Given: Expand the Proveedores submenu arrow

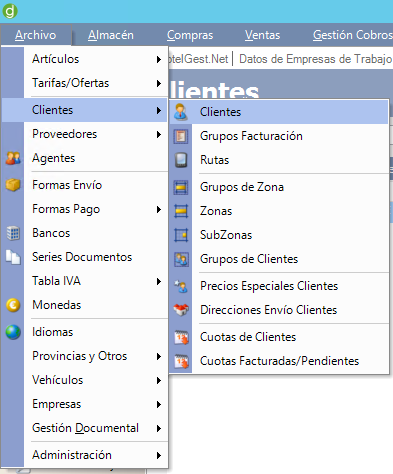Looking at the screenshot, I should tap(159, 134).
